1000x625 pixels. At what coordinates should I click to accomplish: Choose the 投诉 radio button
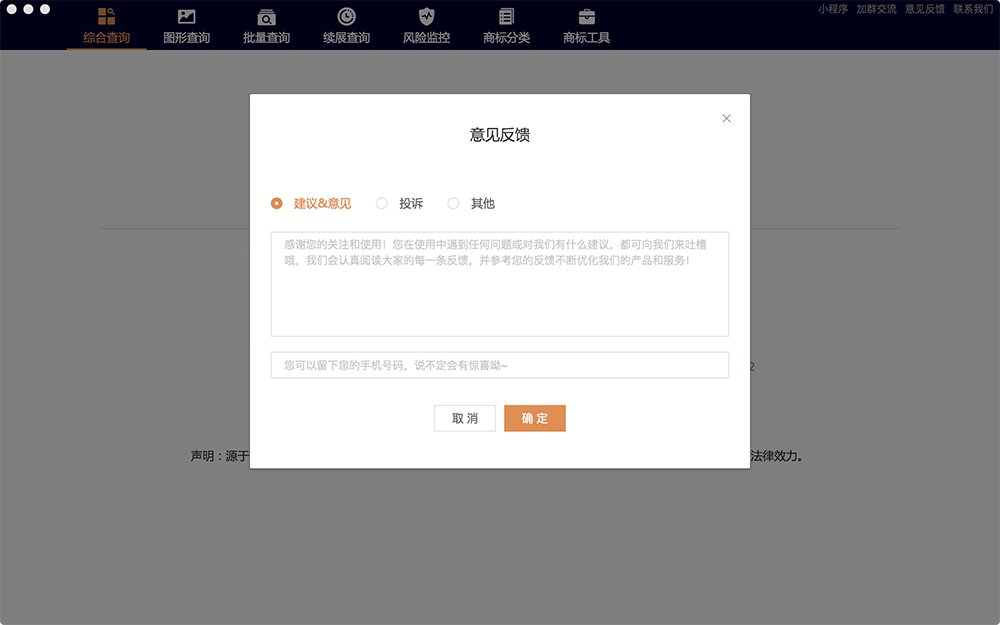[x=381, y=203]
